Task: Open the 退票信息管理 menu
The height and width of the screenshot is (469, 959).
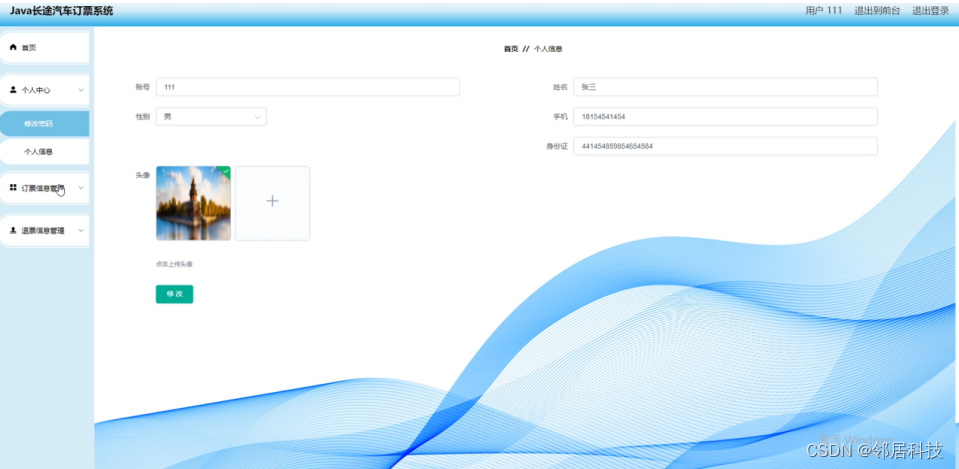Action: 44,231
